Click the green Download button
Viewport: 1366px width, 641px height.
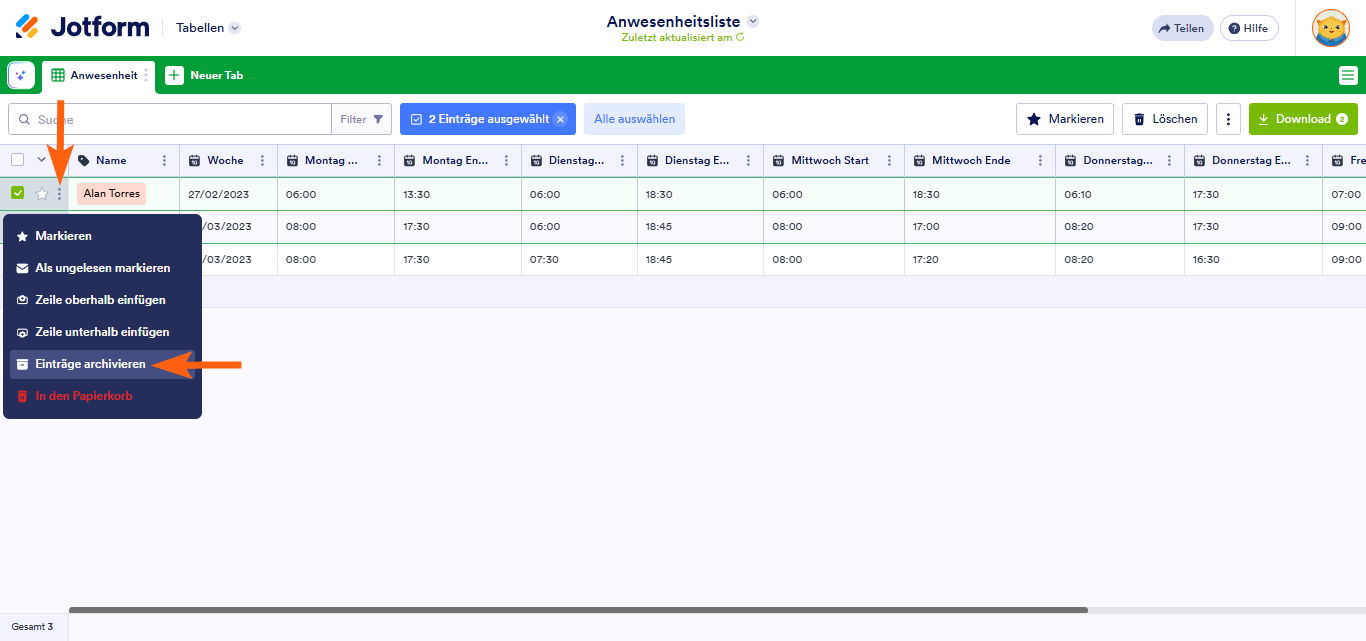pos(1302,119)
